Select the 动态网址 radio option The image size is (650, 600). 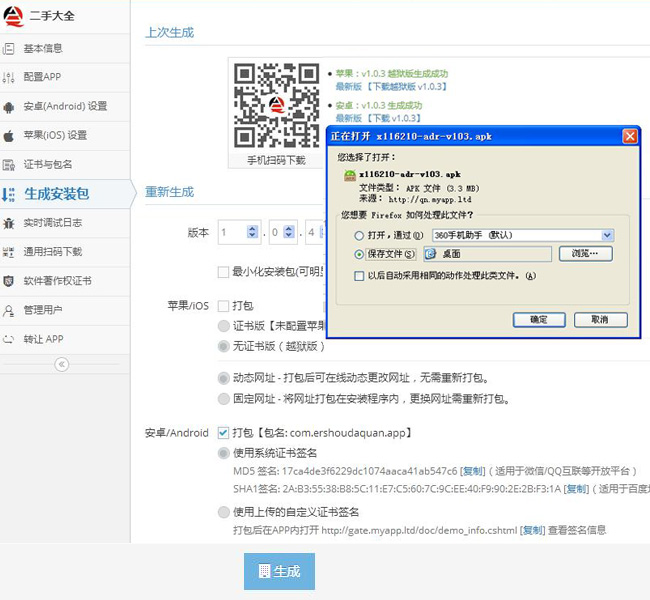pyautogui.click(x=224, y=378)
